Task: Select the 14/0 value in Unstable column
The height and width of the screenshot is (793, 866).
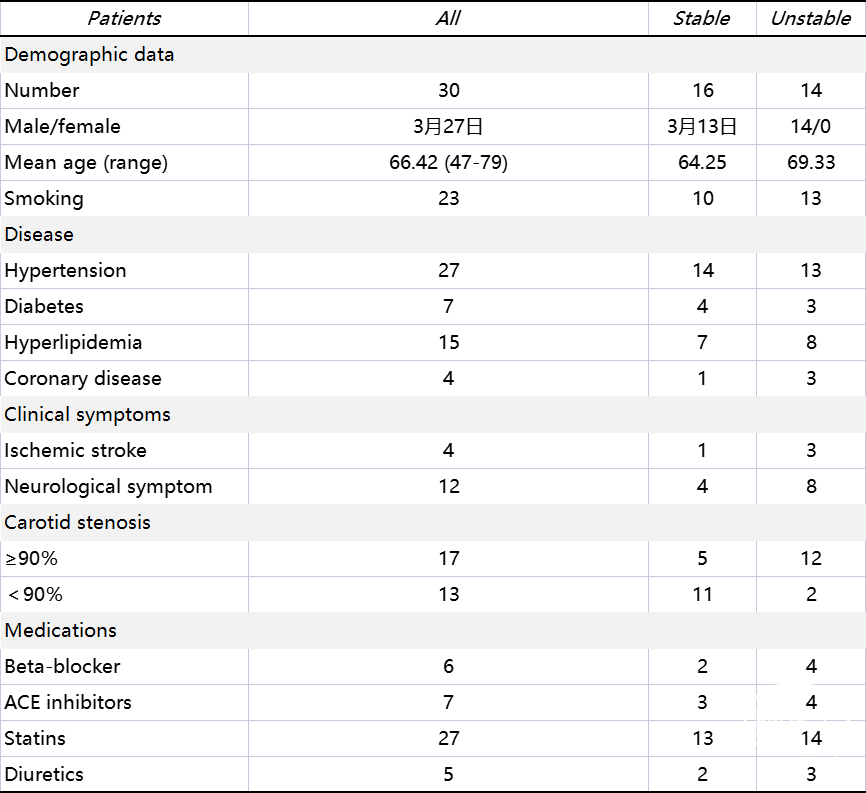Action: (810, 126)
